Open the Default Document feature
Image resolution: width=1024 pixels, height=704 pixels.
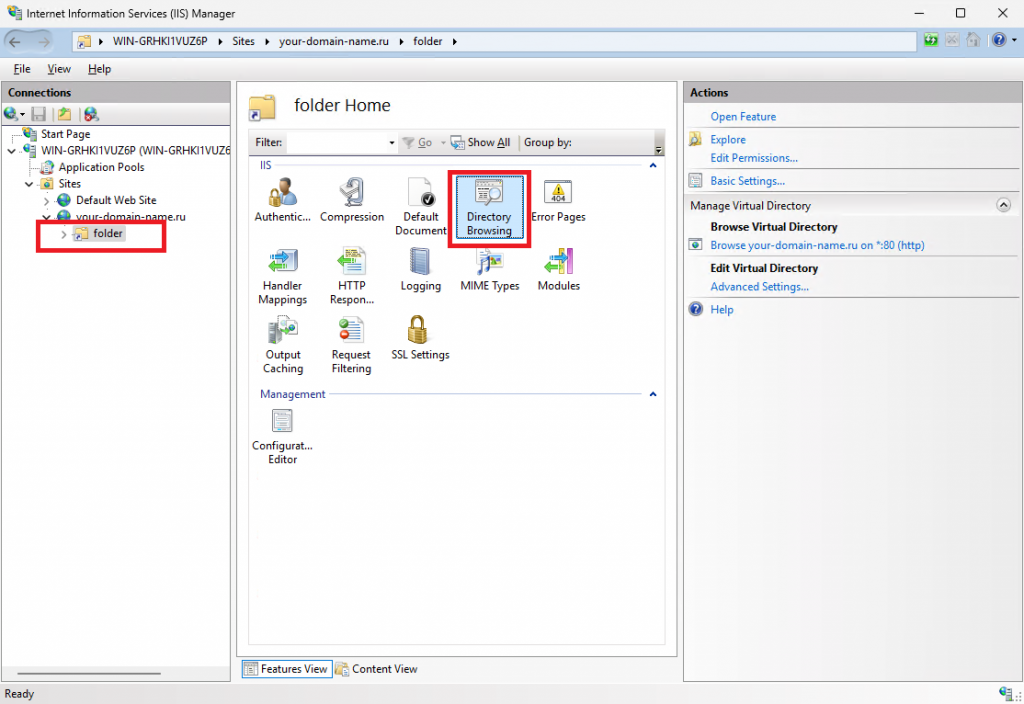coord(421,207)
